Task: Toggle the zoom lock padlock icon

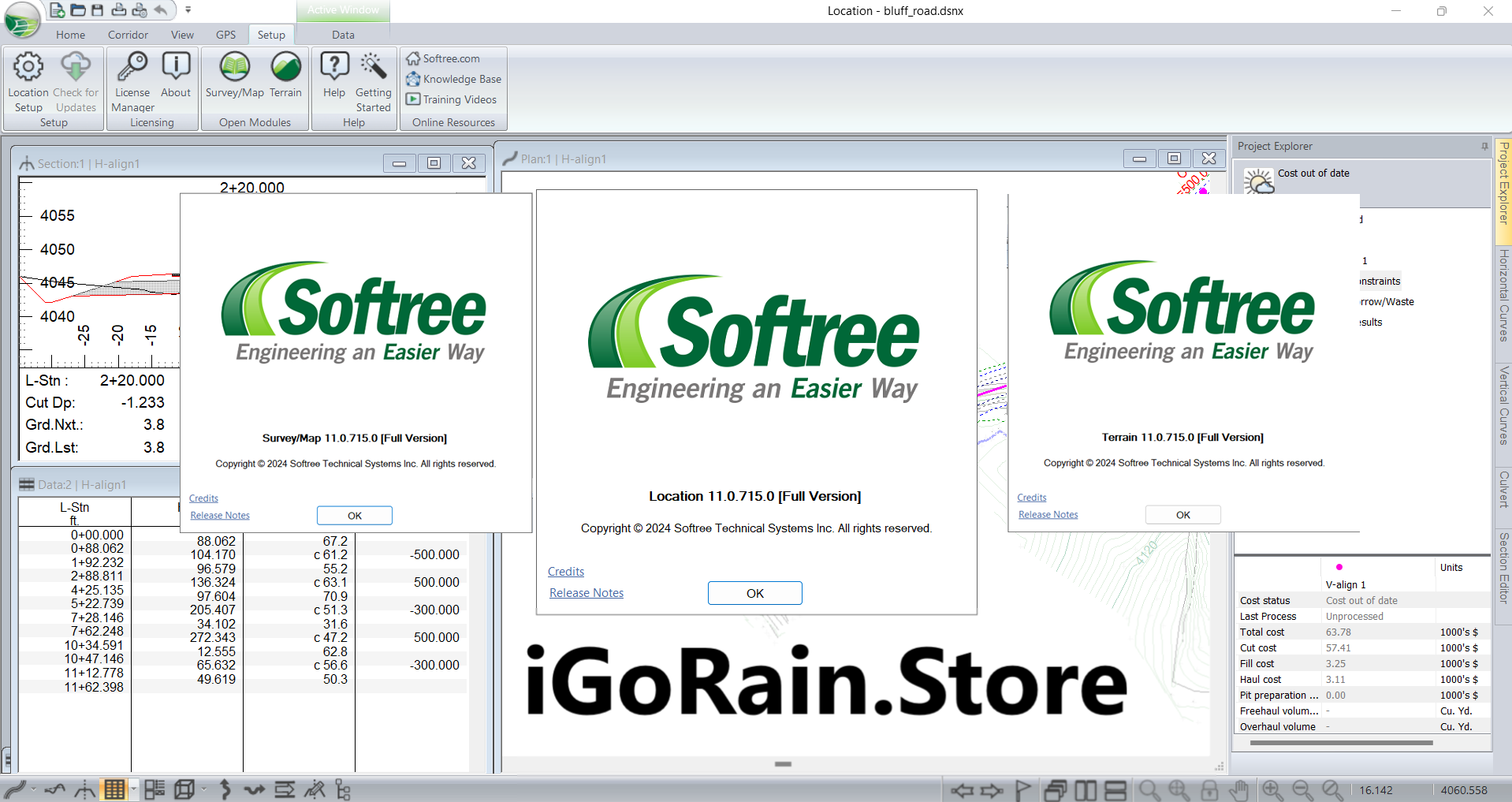Action: pos(1209,789)
